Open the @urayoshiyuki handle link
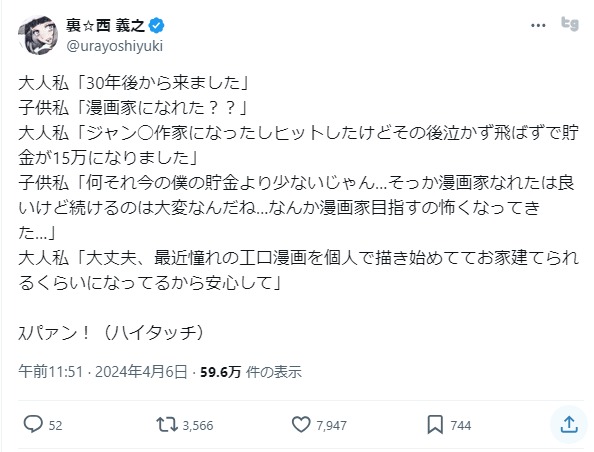The image size is (594, 452). [x=114, y=46]
